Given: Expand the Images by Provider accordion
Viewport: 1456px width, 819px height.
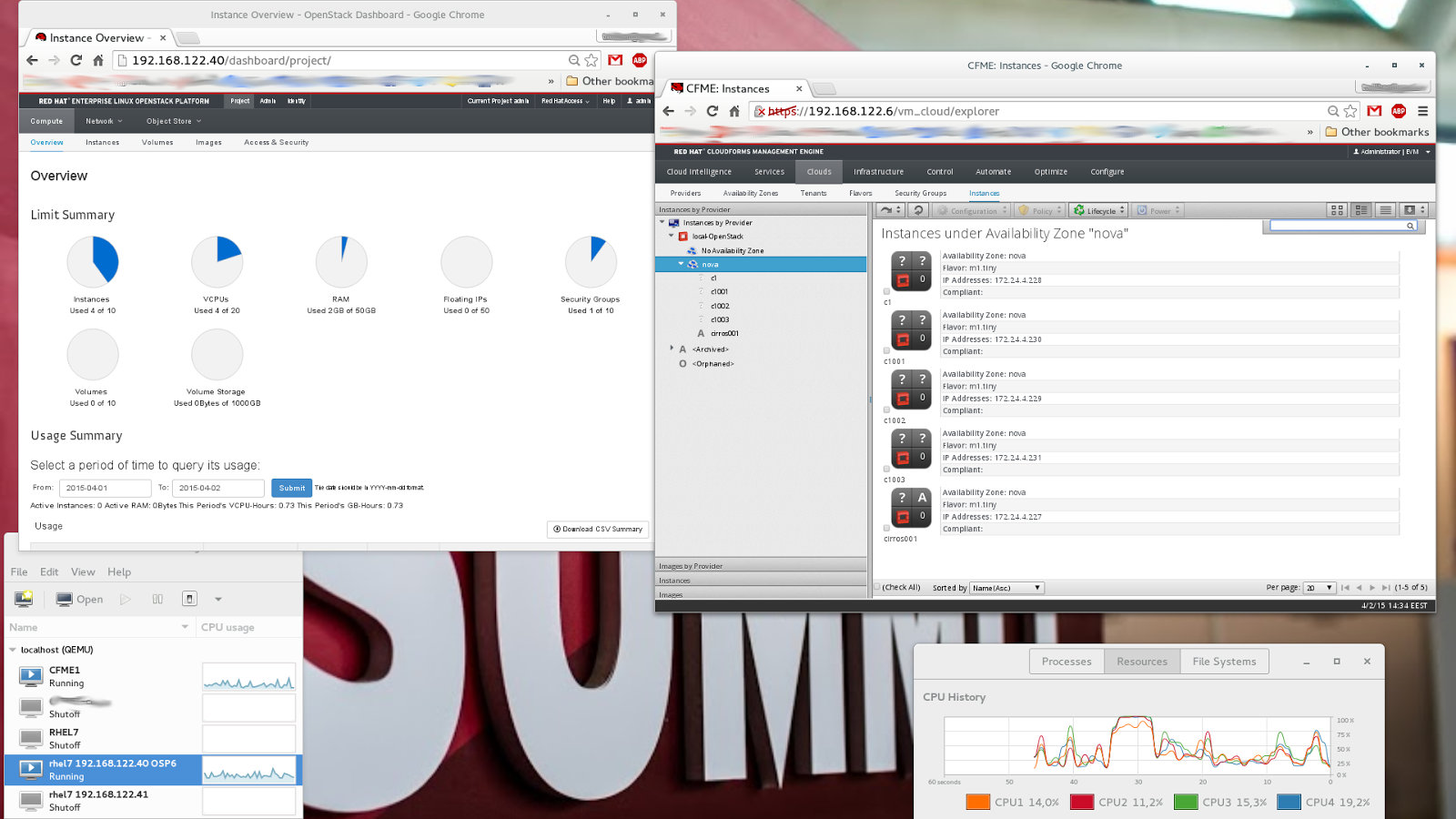Looking at the screenshot, I should (x=761, y=566).
